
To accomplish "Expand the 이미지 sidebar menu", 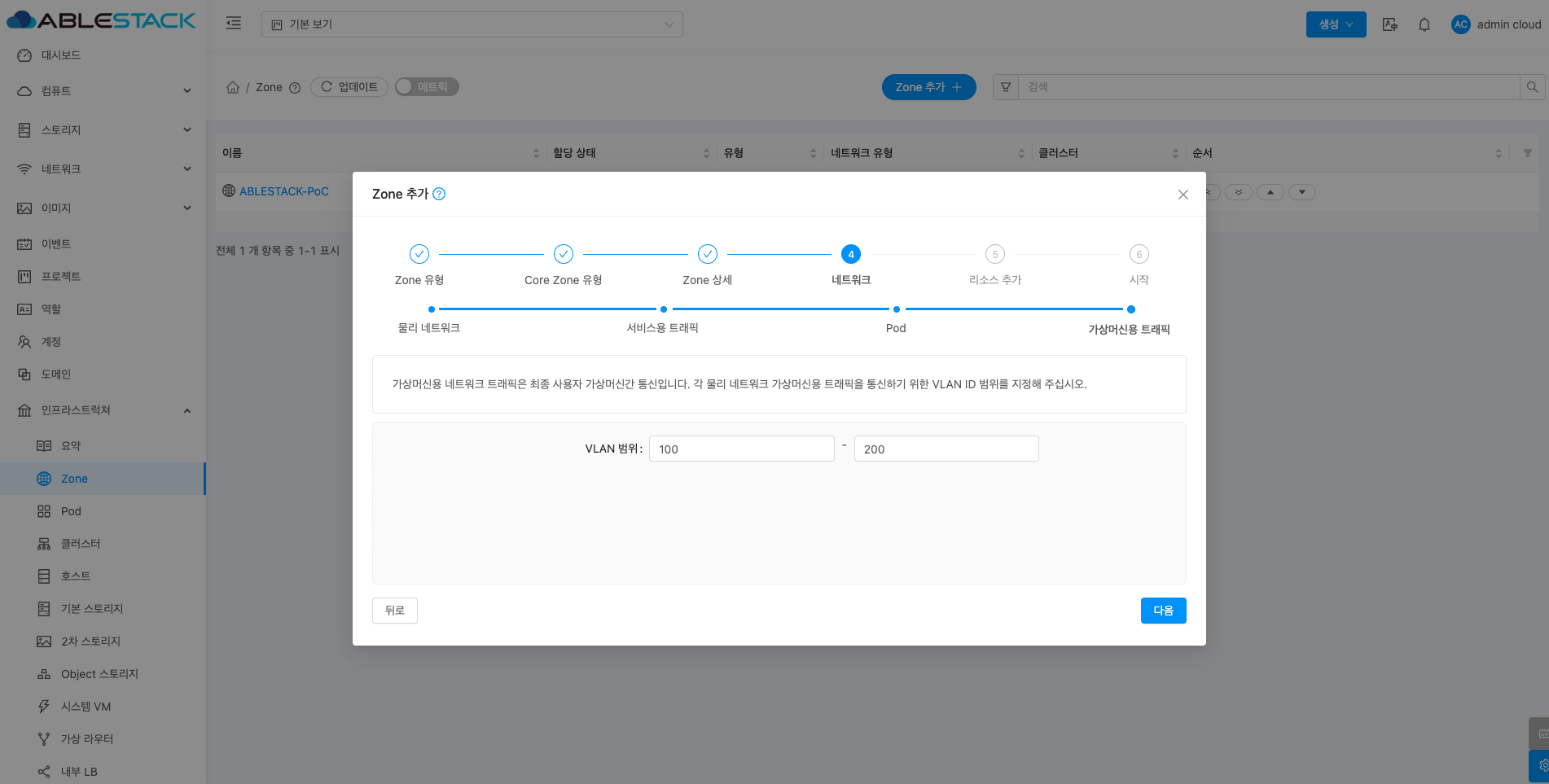I will point(103,208).
